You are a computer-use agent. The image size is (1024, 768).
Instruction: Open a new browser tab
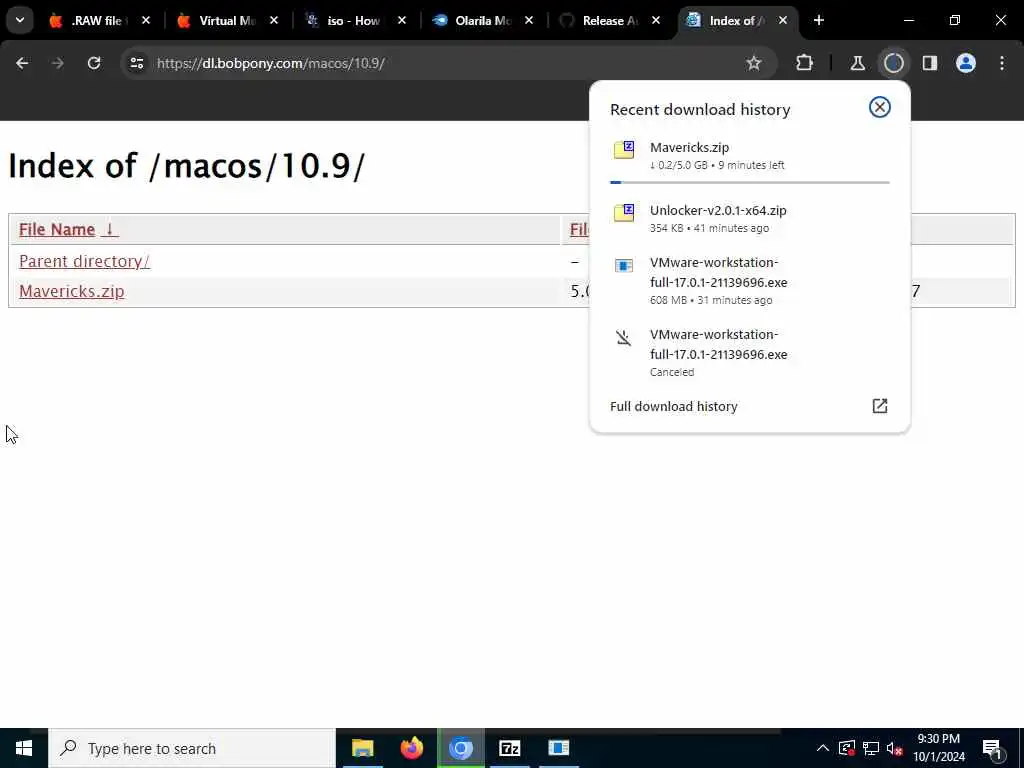click(819, 20)
